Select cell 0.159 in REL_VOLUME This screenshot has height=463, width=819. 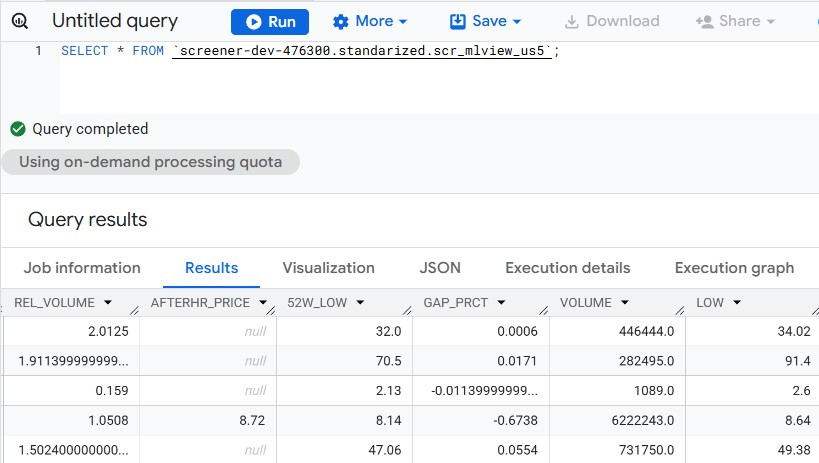click(x=72, y=390)
